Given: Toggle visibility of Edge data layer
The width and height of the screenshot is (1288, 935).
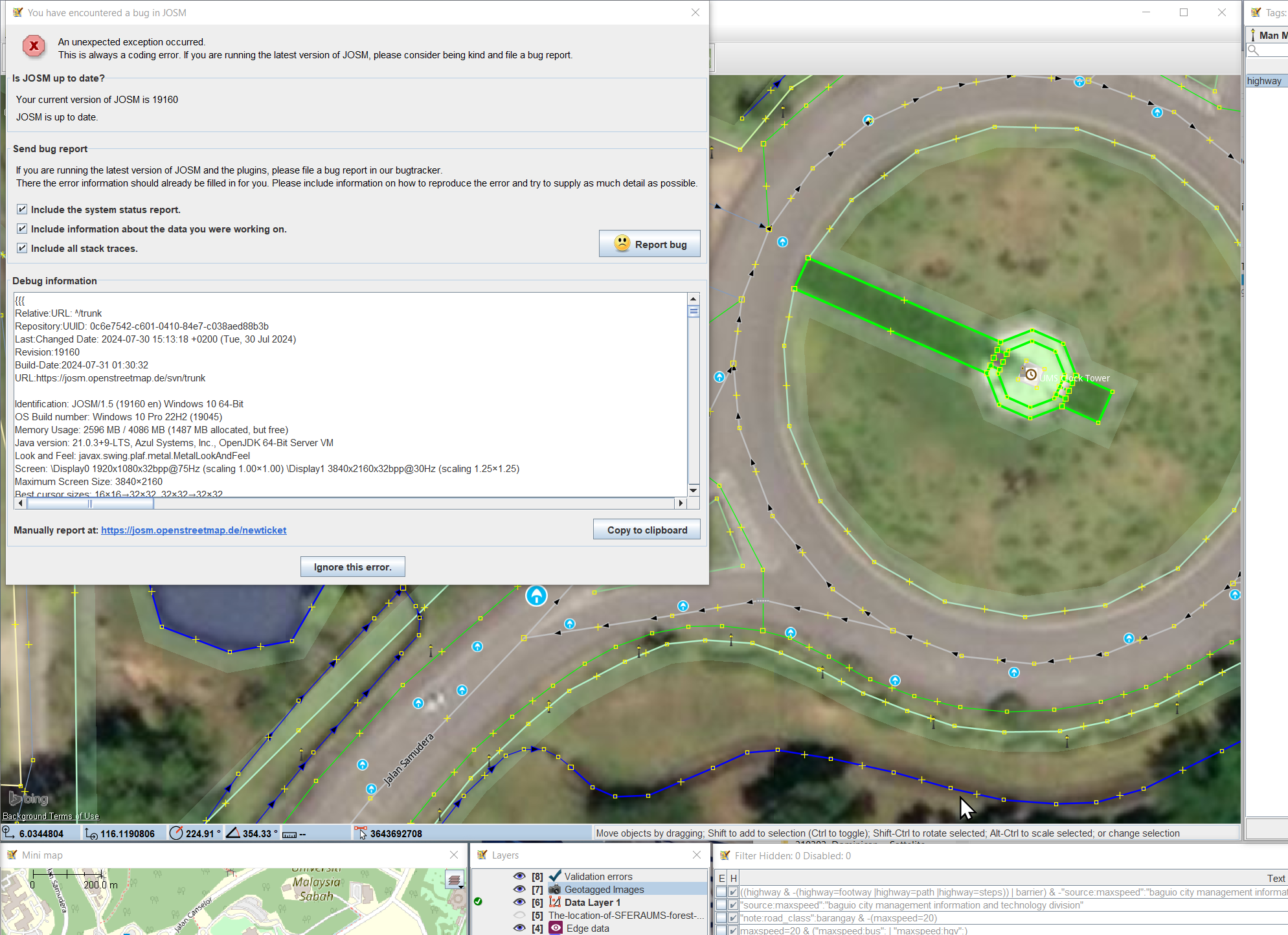Looking at the screenshot, I should point(519,928).
